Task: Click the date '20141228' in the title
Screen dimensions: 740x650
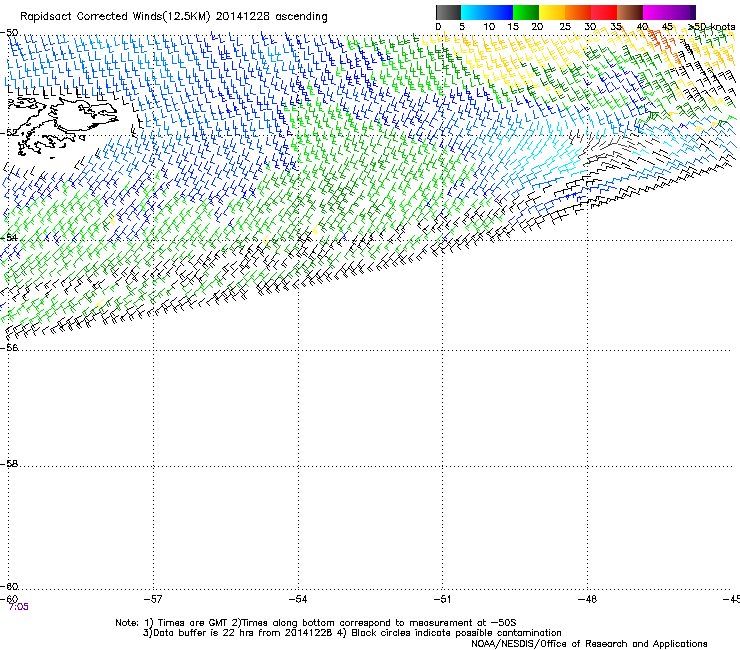Action: click(243, 17)
